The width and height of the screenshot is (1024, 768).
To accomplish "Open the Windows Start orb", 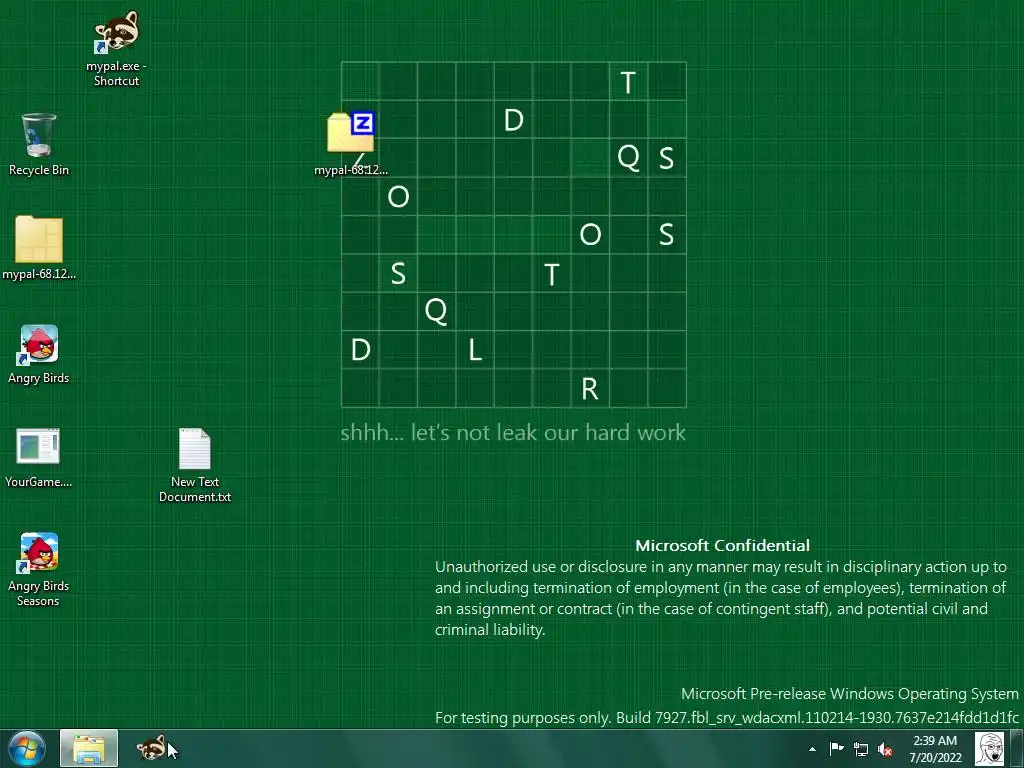I will [x=27, y=748].
